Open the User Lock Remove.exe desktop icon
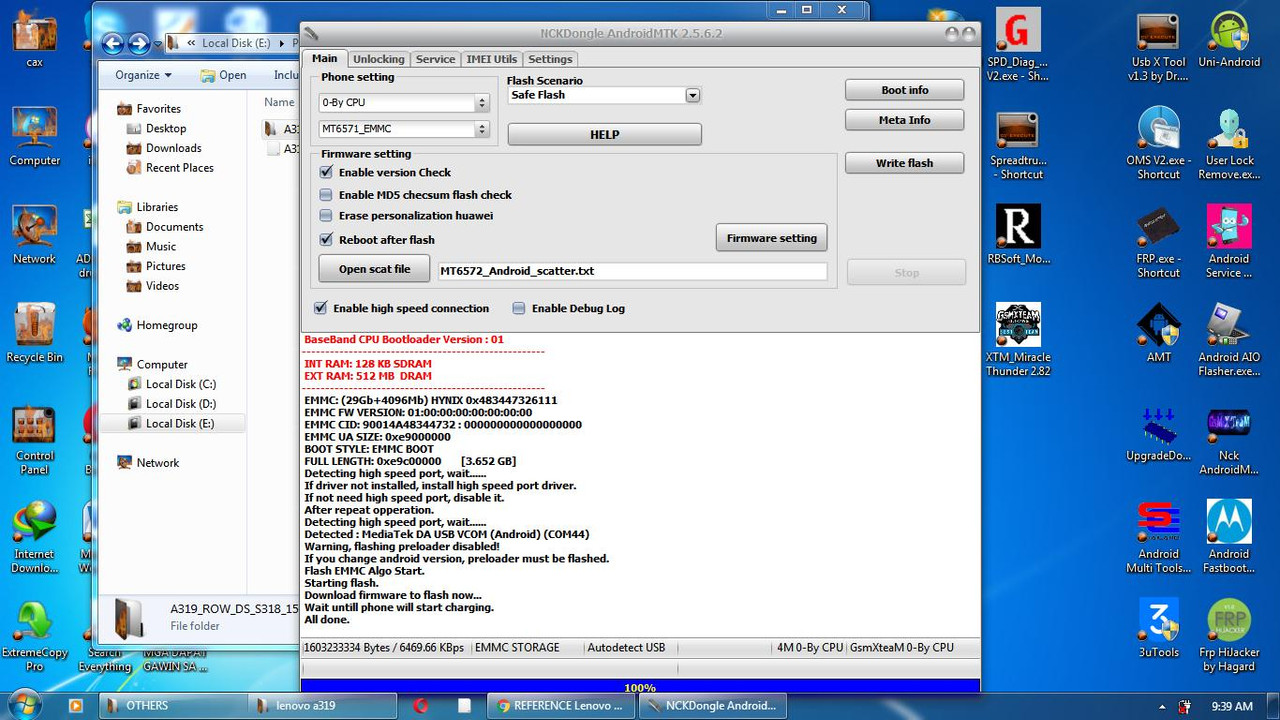This screenshot has width=1280, height=720. [x=1229, y=145]
